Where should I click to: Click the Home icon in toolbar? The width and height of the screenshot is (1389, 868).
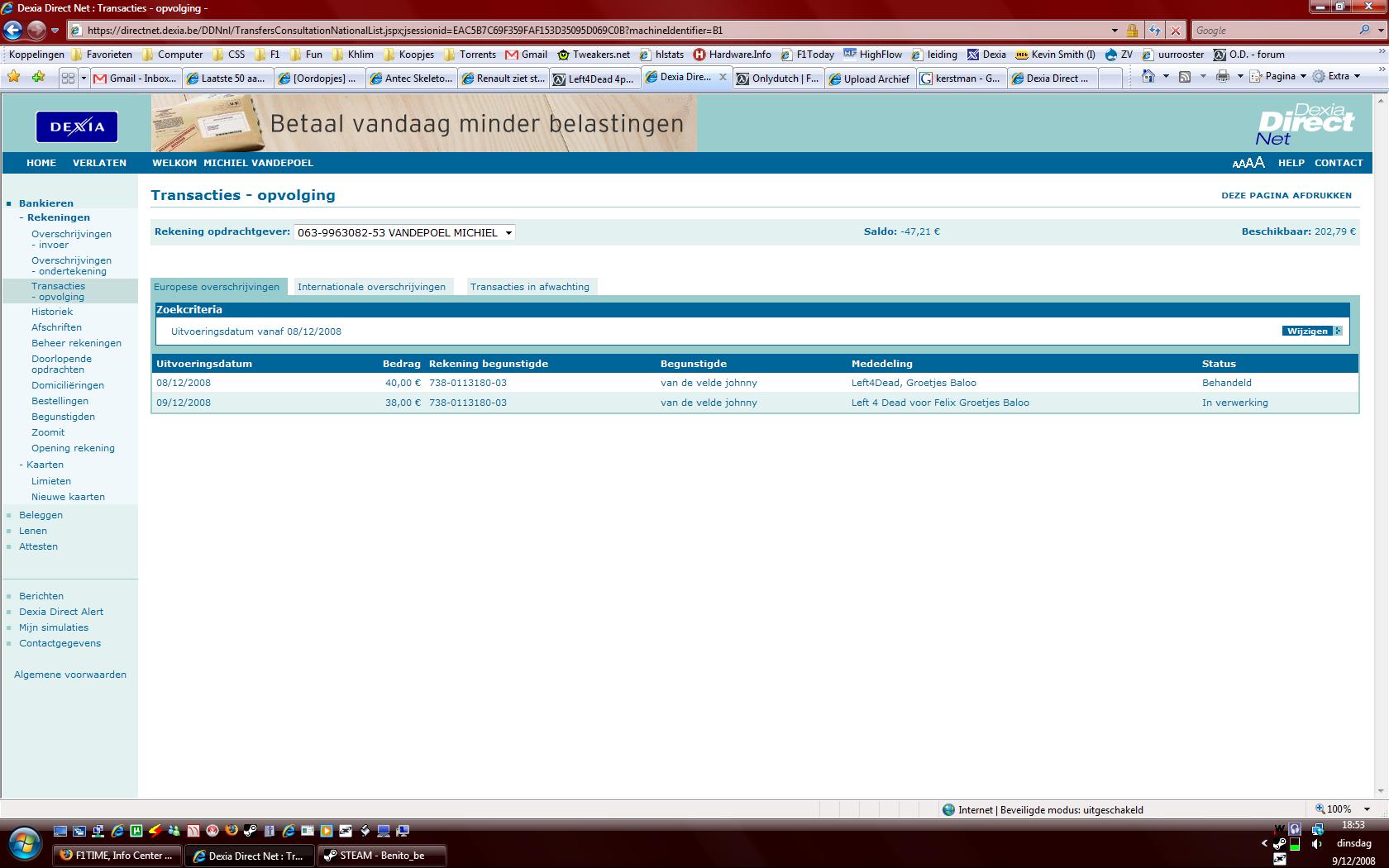(x=1148, y=77)
